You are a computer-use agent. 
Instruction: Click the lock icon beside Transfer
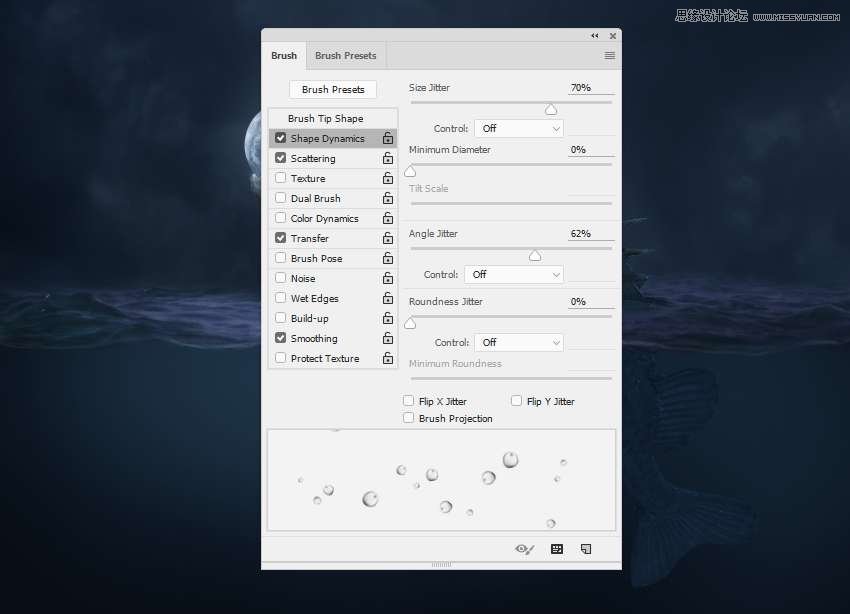coord(387,239)
